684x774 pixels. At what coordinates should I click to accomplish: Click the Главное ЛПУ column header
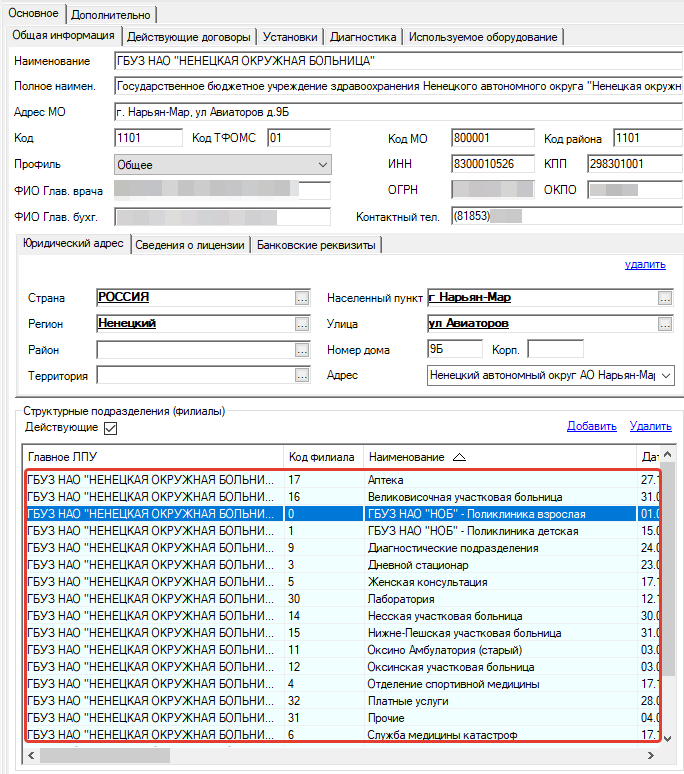pos(153,457)
